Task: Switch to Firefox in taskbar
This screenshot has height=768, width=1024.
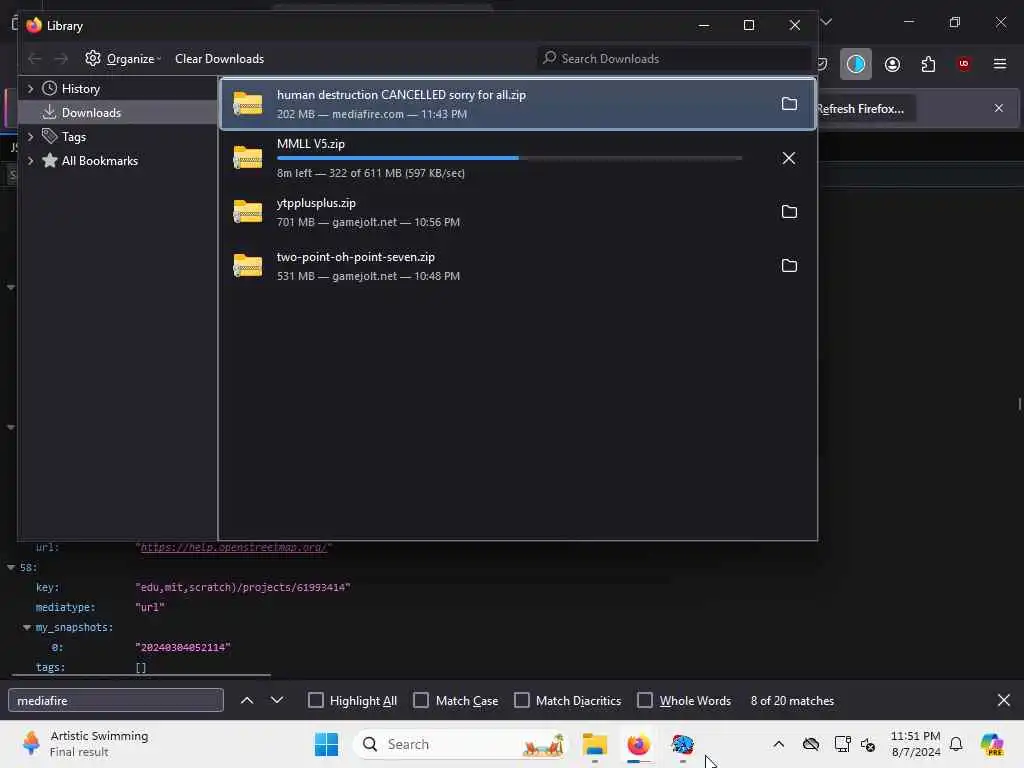Action: 638,744
